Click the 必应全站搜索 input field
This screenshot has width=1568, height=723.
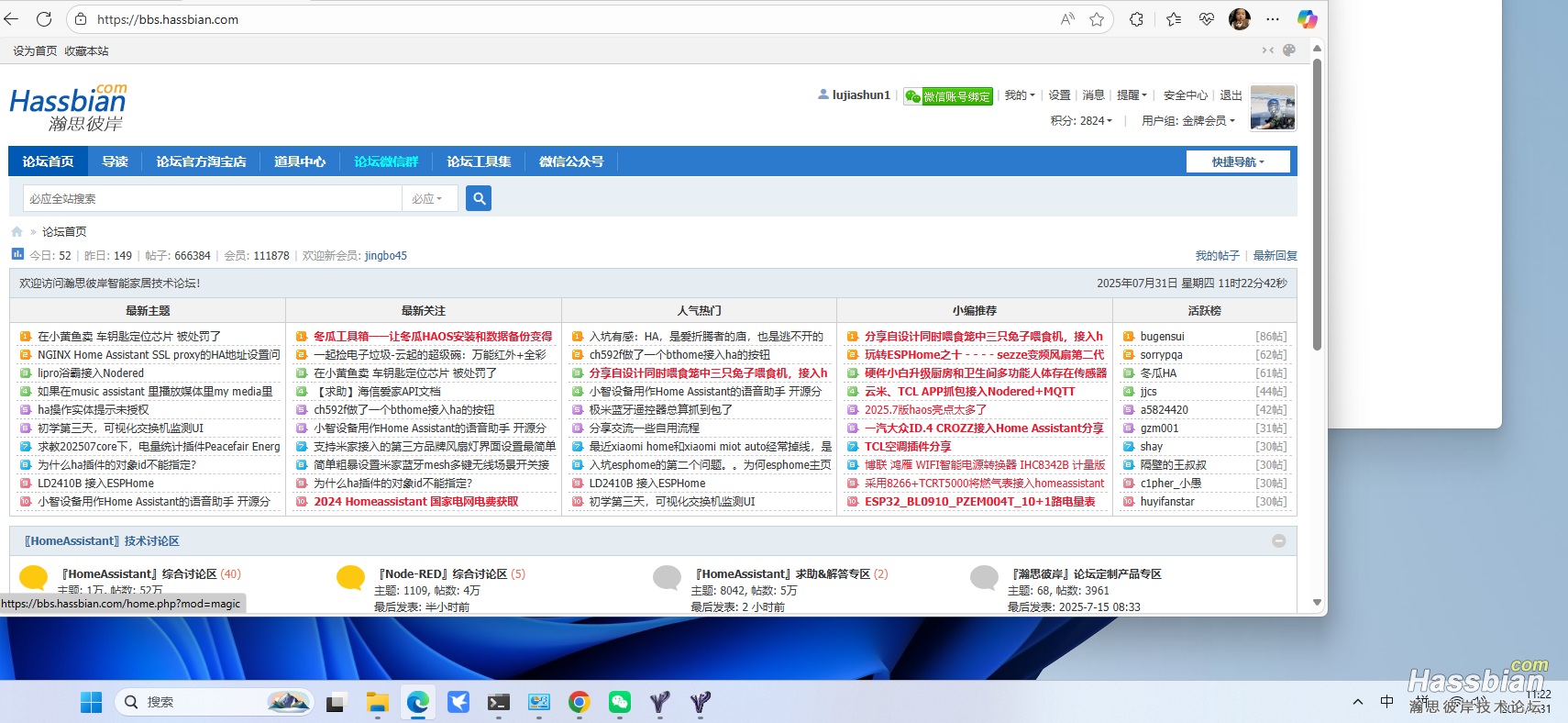(x=212, y=198)
